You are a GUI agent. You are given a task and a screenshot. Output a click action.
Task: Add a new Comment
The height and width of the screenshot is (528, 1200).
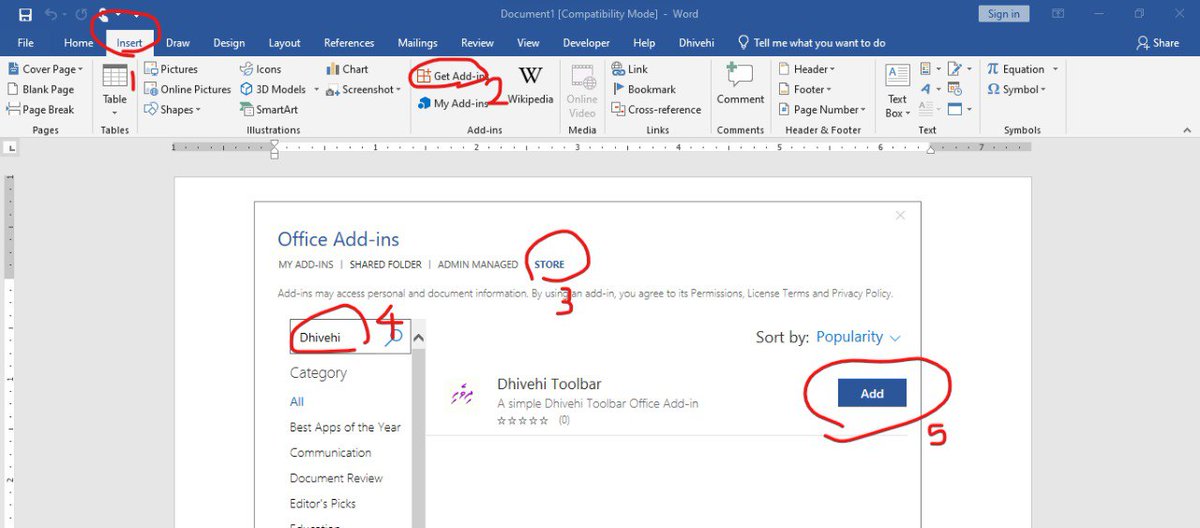[740, 85]
